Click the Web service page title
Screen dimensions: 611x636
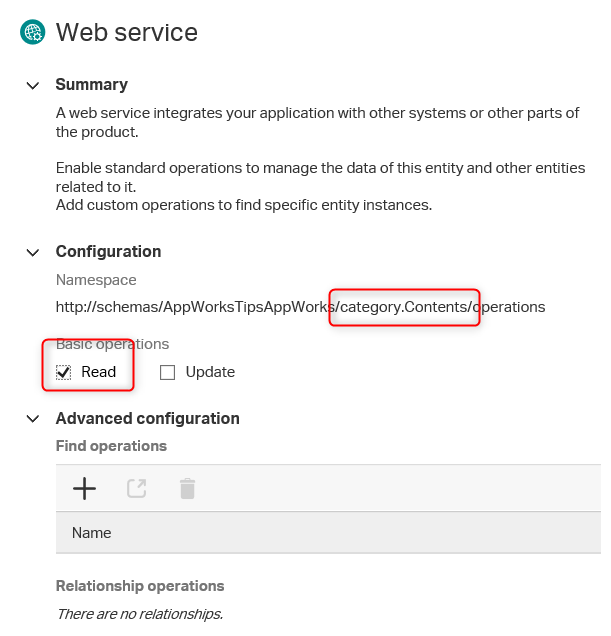pyautogui.click(x=127, y=32)
